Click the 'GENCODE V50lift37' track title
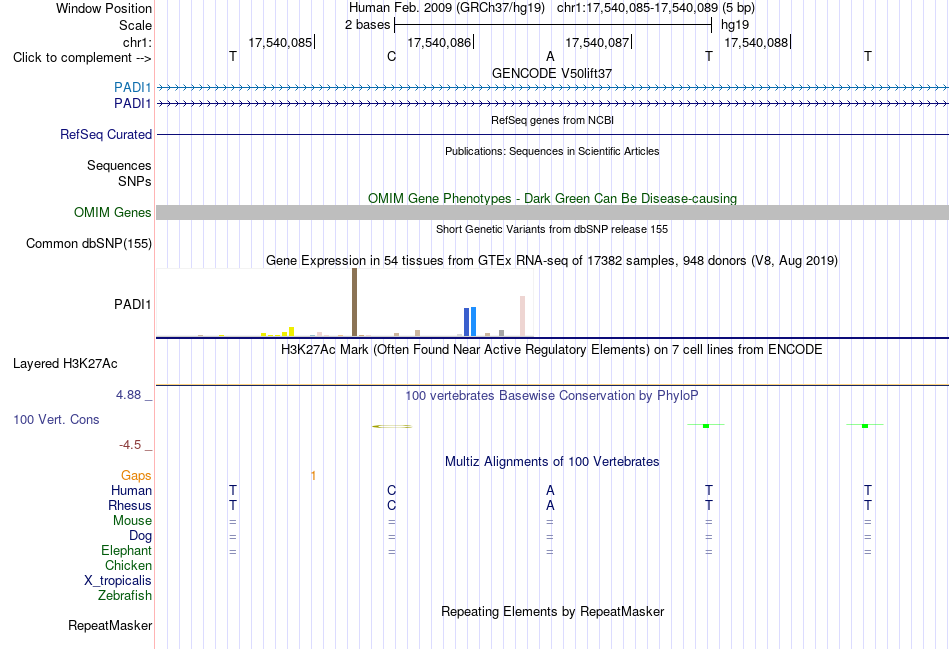 pos(552,73)
